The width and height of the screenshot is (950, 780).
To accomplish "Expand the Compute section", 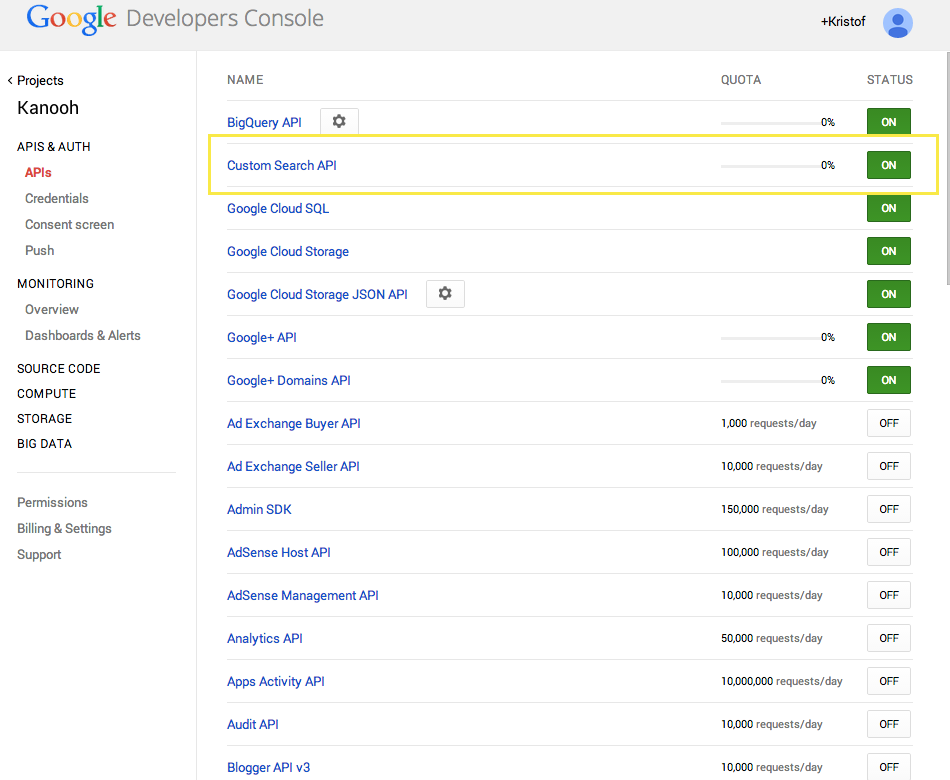I will click(47, 394).
